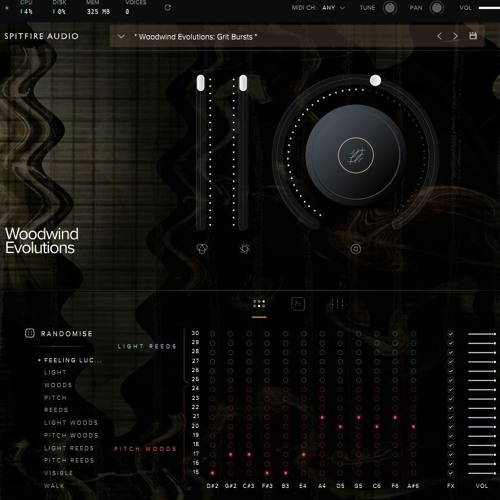
Task: Open the MIDI CH ANY dropdown
Action: click(x=333, y=7)
